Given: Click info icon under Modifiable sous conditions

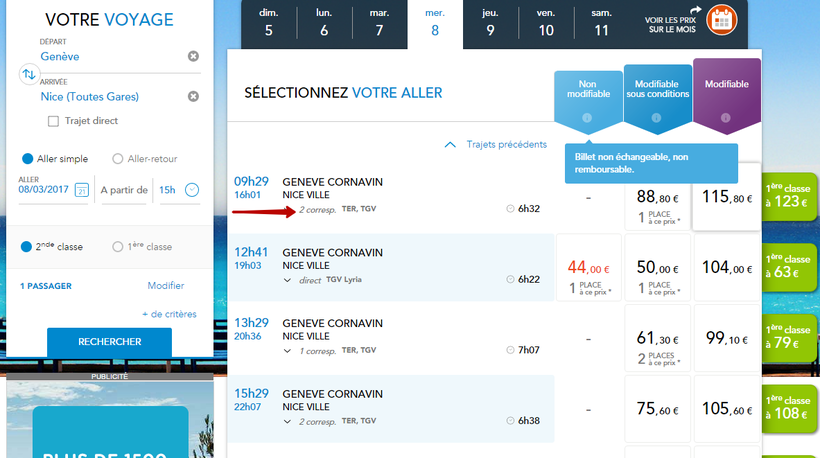Looking at the screenshot, I should [656, 118].
